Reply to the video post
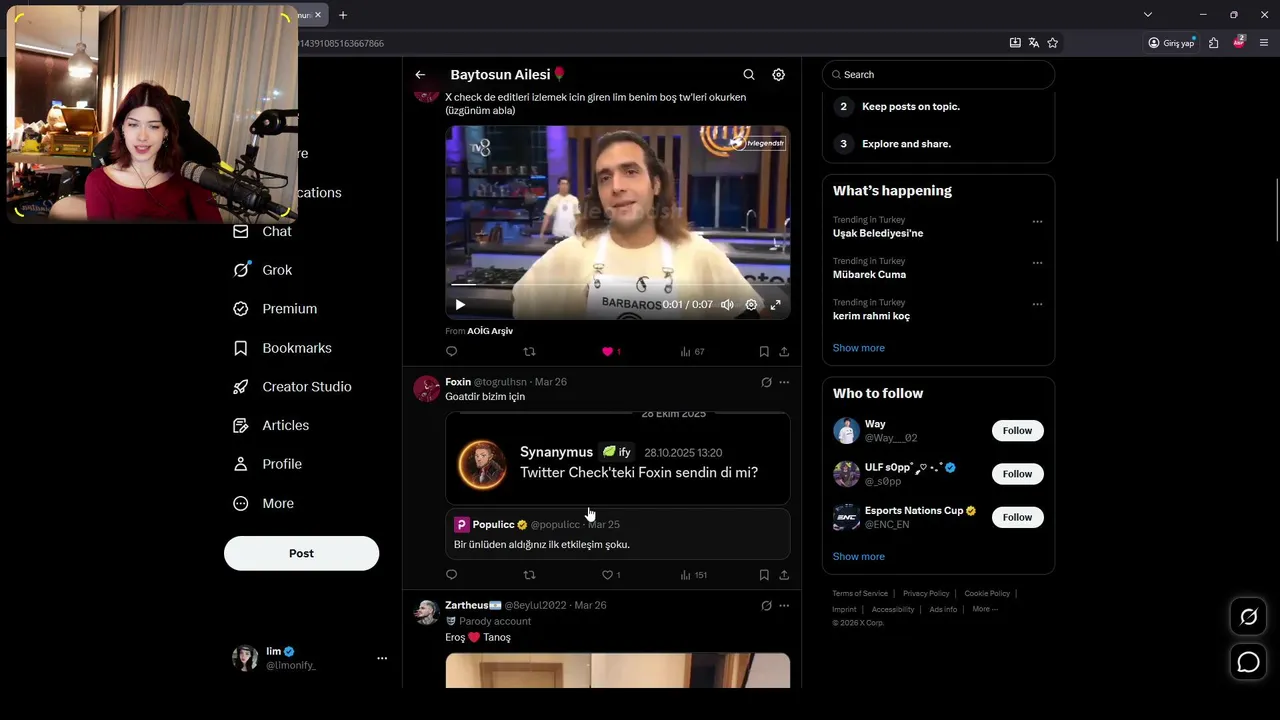Viewport: 1280px width, 720px height. pos(451,352)
